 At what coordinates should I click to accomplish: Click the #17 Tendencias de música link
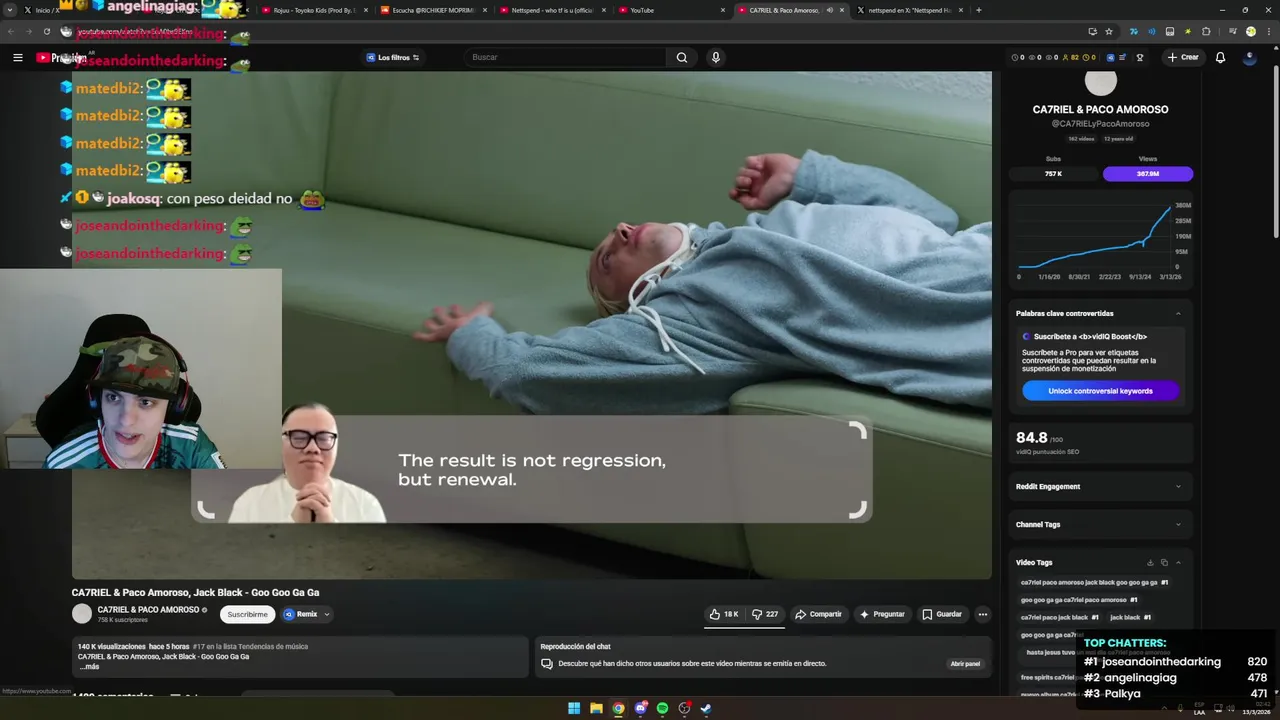250,647
